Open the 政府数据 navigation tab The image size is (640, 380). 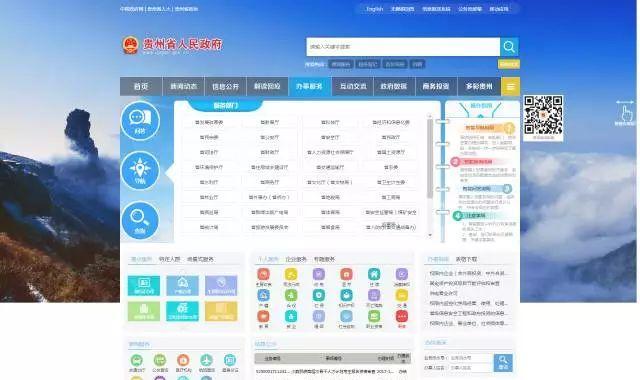(x=394, y=87)
